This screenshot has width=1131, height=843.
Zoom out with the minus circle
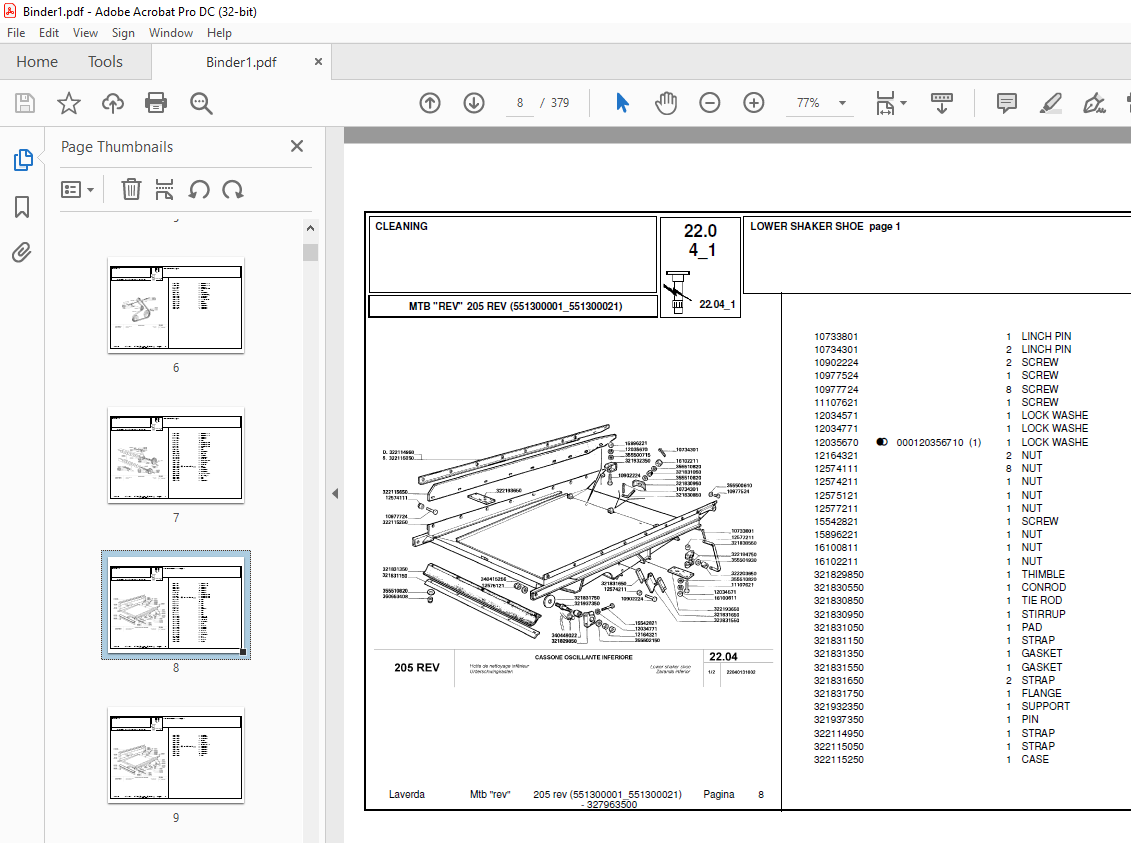[710, 103]
